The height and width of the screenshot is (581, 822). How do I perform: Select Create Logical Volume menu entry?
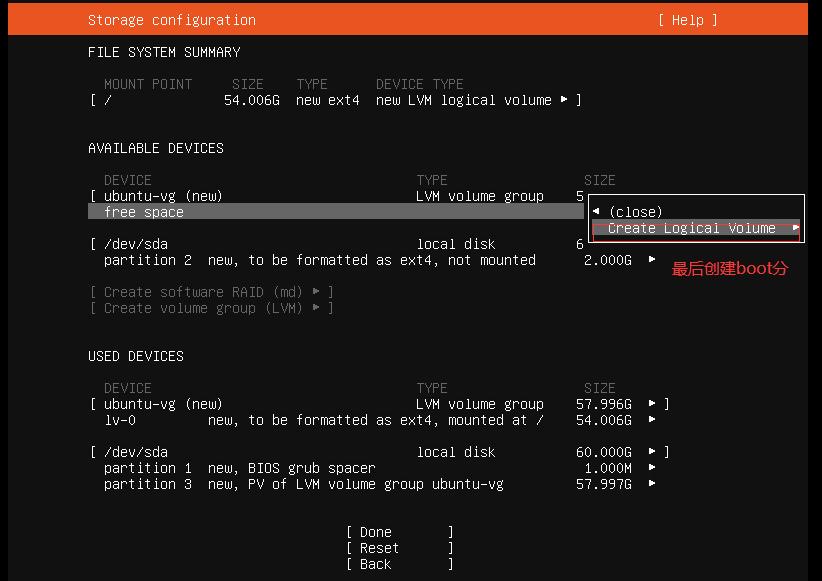click(x=691, y=228)
